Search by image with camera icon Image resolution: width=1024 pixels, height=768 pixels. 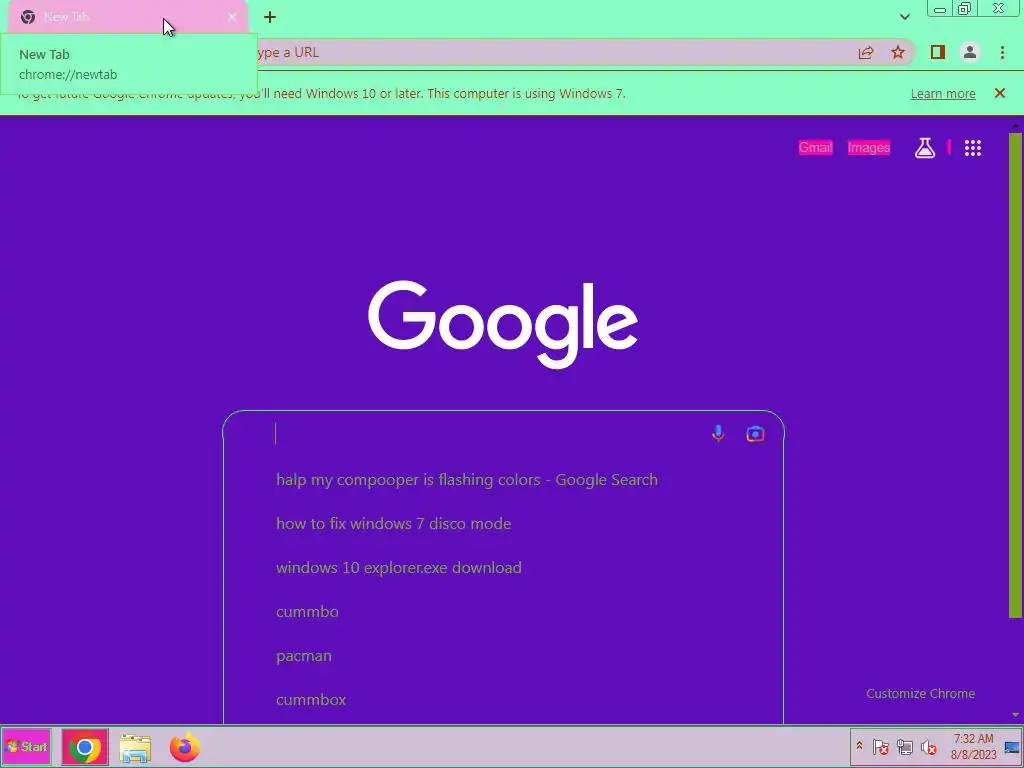[755, 434]
